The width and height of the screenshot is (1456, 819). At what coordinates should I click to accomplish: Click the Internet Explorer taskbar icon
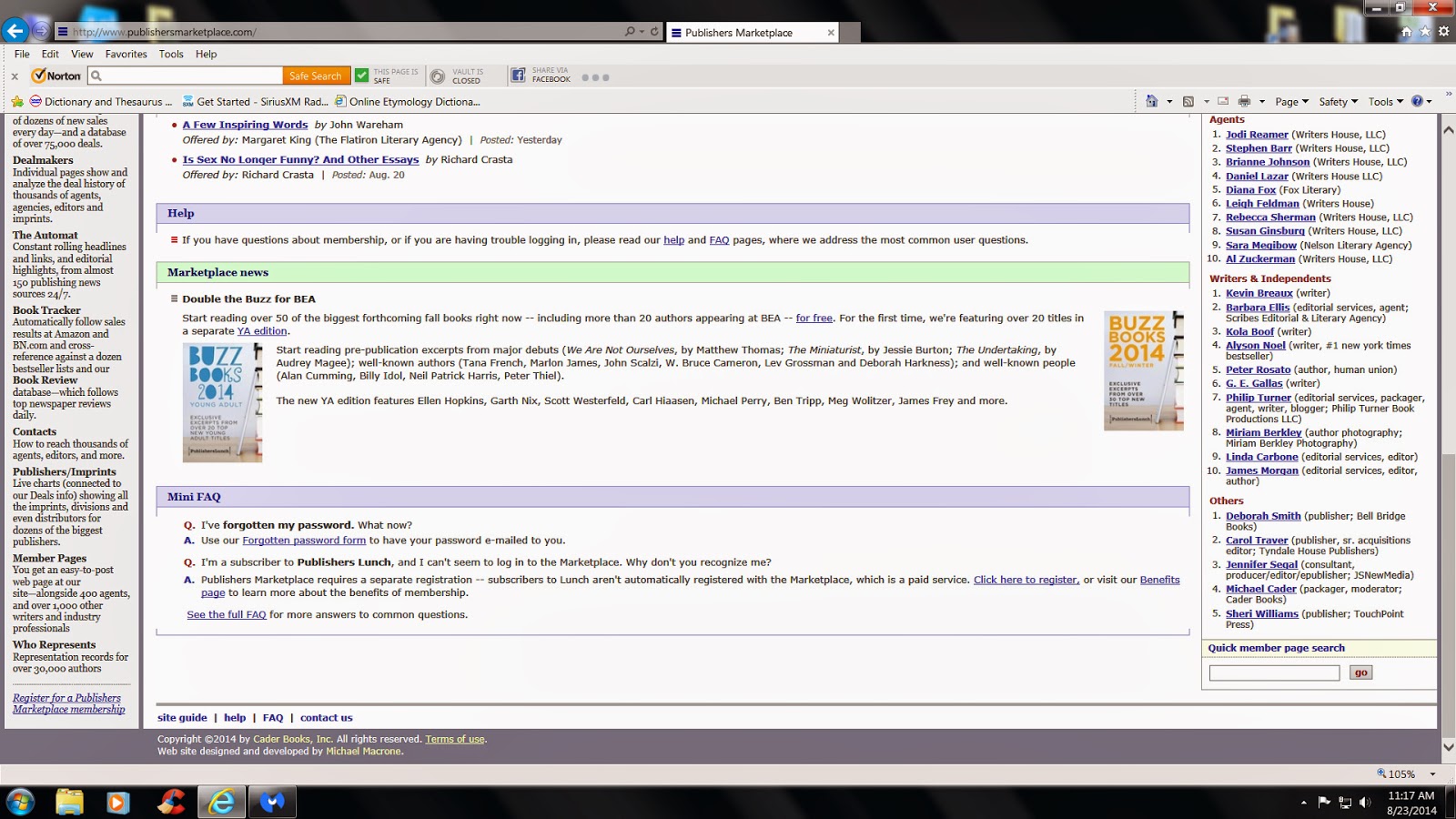(x=221, y=802)
